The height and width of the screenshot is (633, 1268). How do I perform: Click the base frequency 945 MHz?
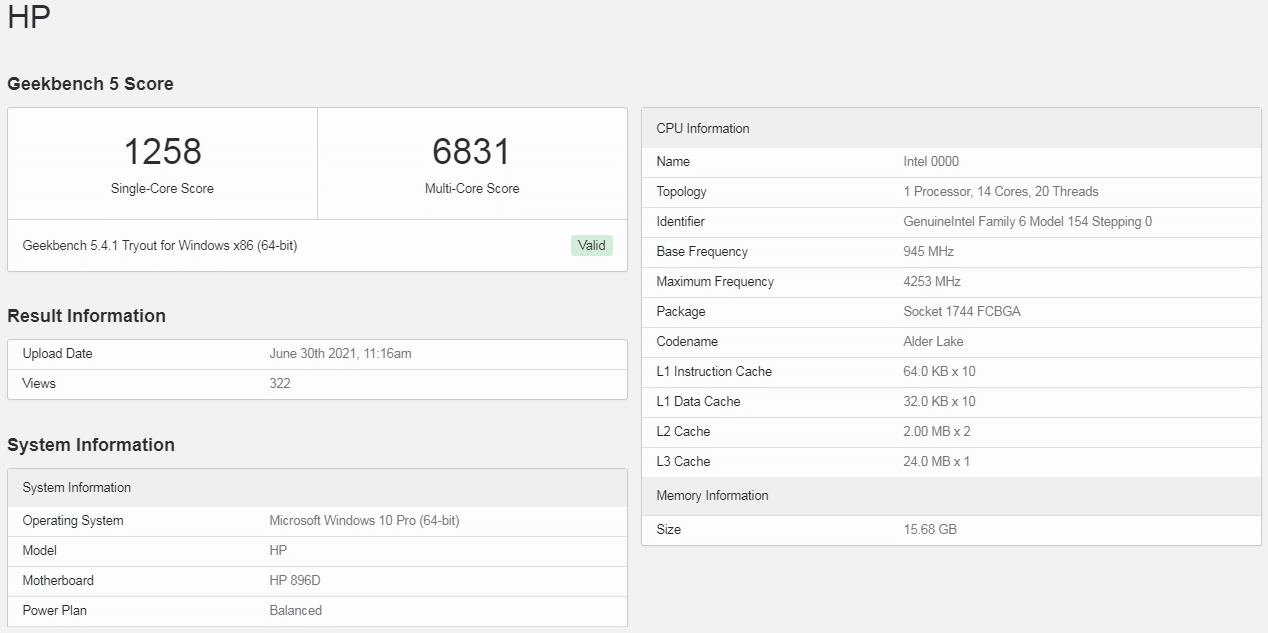(x=929, y=252)
